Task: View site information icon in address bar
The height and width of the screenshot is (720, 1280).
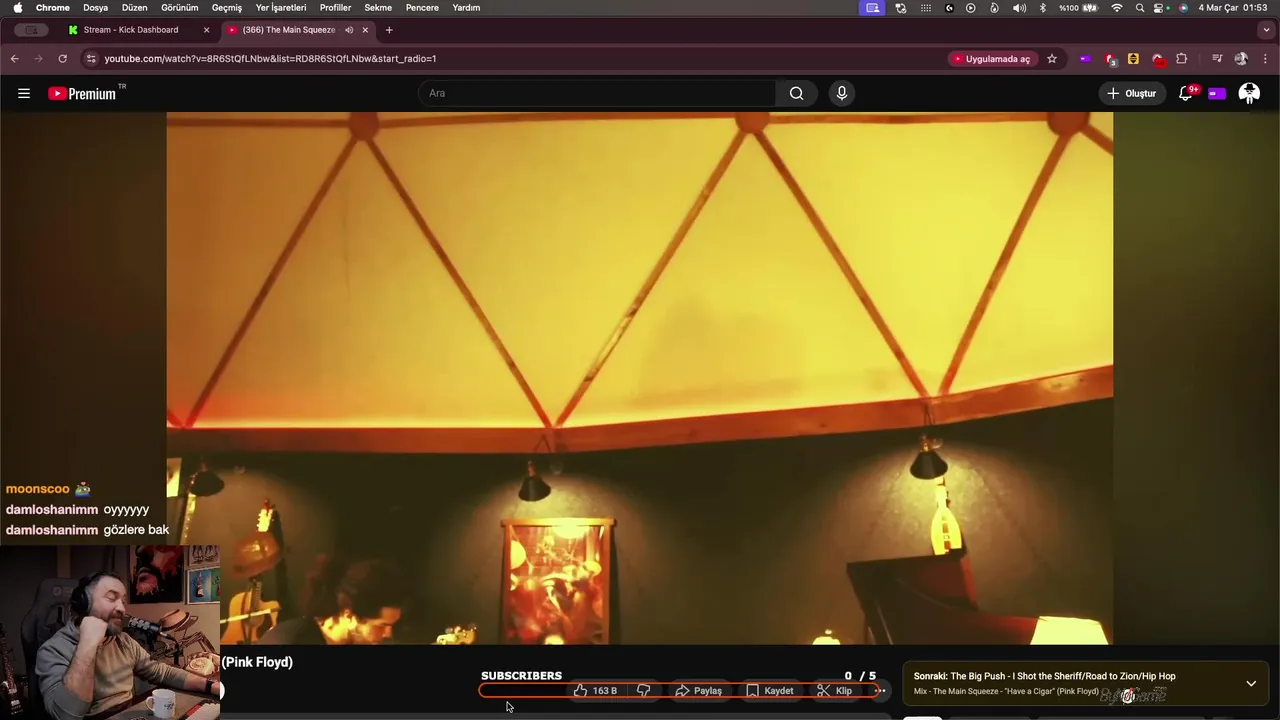Action: 91,59
